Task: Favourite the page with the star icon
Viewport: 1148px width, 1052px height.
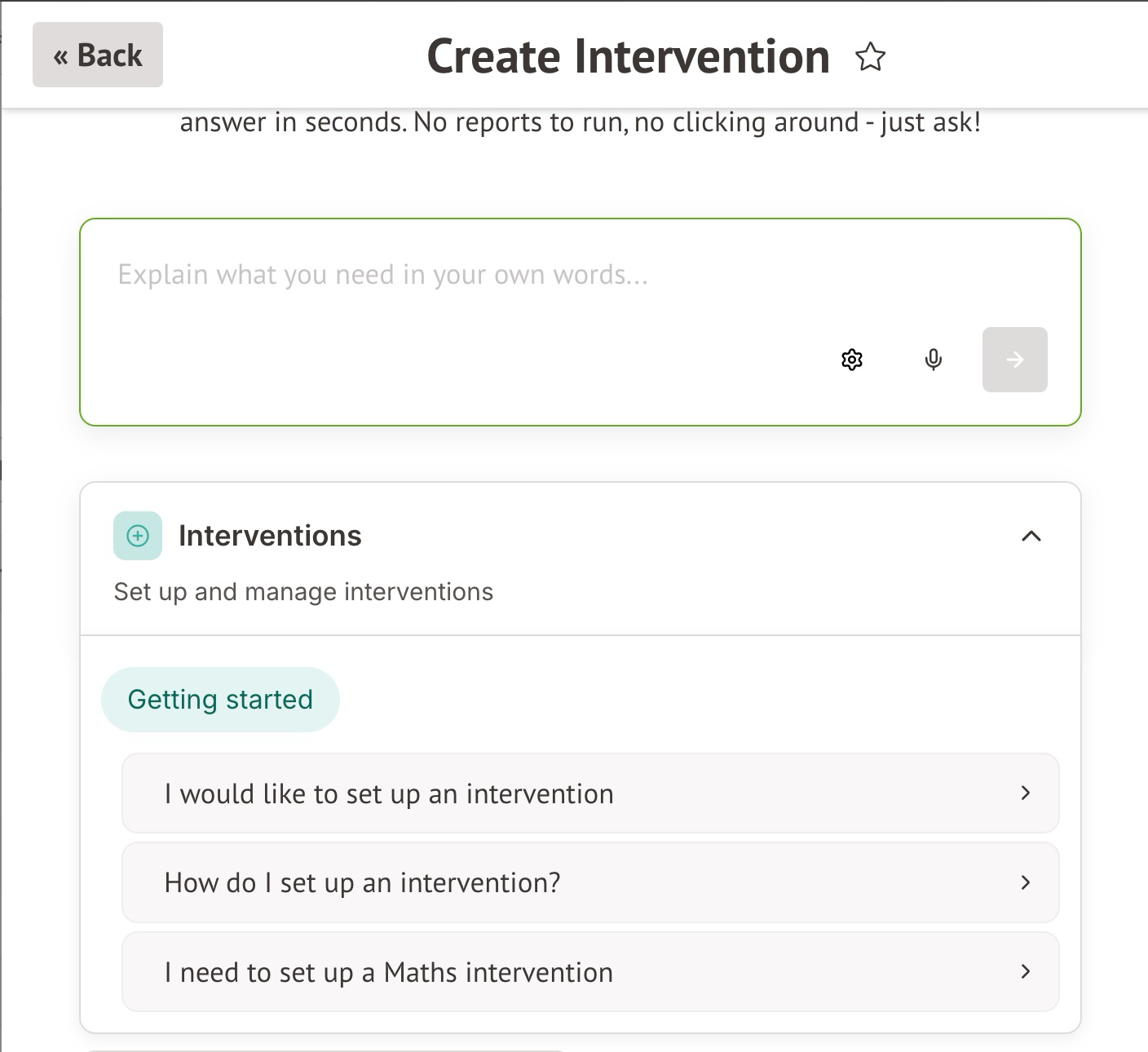Action: 870,57
